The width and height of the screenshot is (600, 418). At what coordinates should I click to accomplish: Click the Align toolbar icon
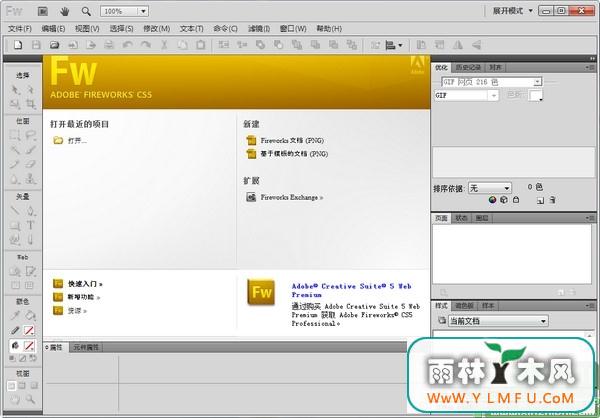coord(390,45)
